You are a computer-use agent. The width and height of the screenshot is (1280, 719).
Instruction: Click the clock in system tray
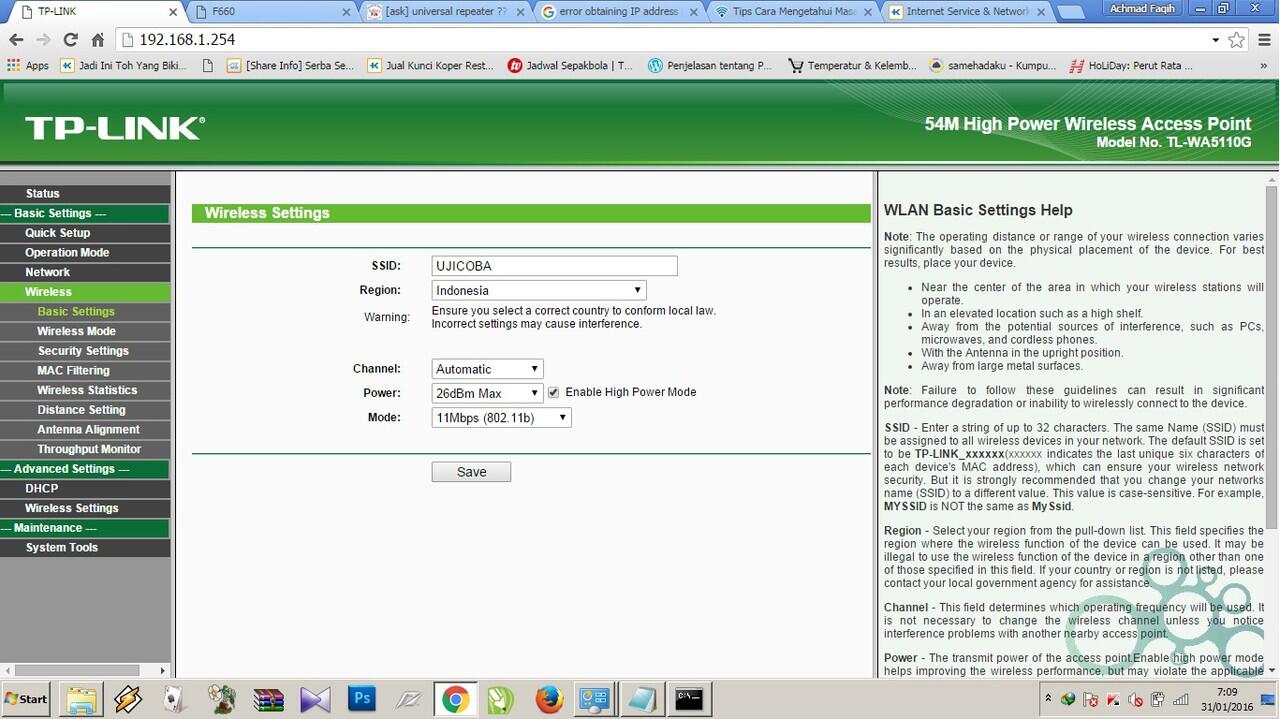pos(1227,699)
